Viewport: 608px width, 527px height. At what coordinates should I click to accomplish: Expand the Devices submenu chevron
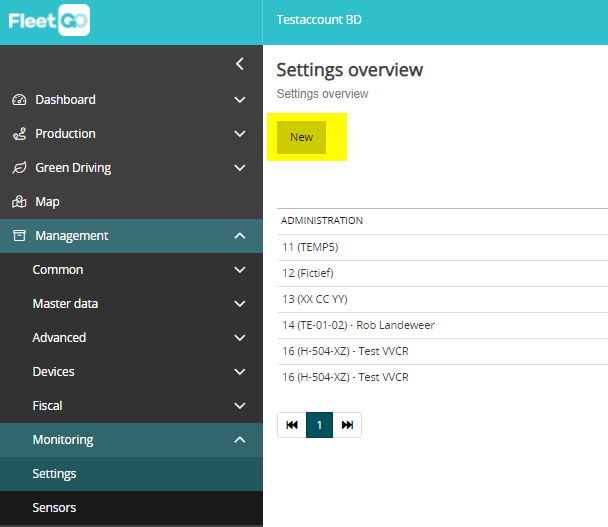240,372
